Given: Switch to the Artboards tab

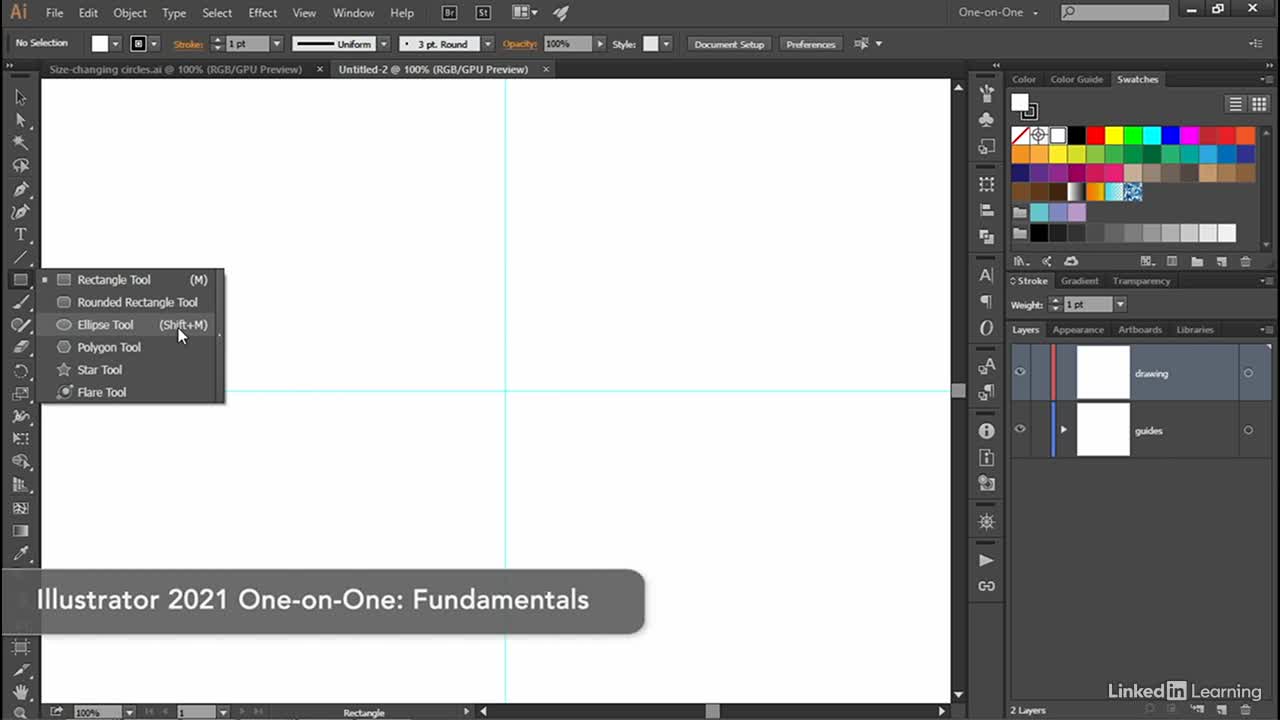Looking at the screenshot, I should coord(1140,329).
